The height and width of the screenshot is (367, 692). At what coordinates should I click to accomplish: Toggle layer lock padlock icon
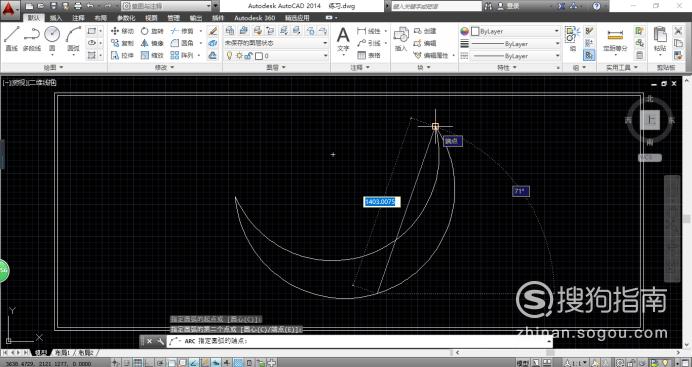pyautogui.click(x=248, y=56)
